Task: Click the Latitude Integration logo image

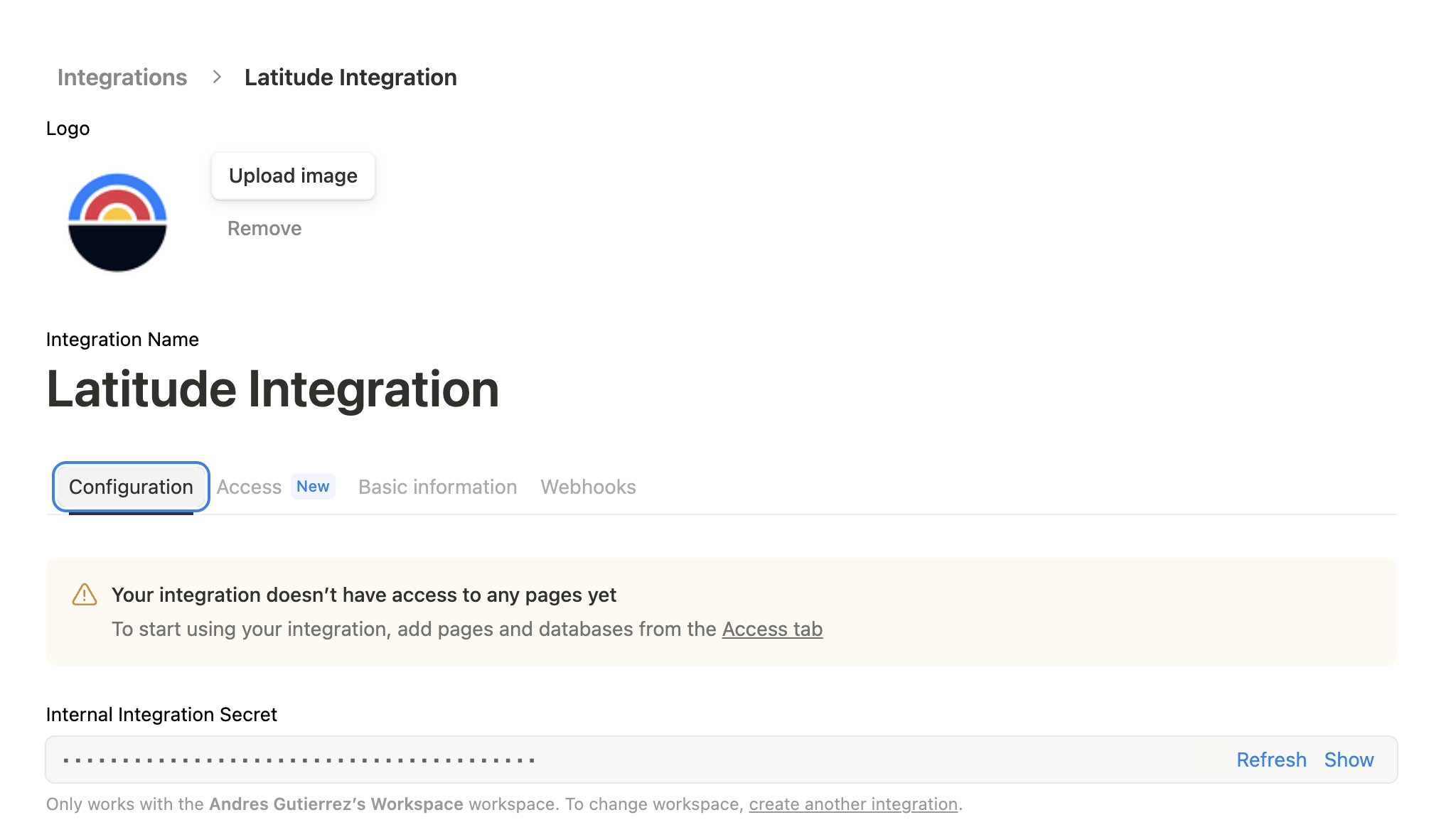Action: click(x=117, y=221)
